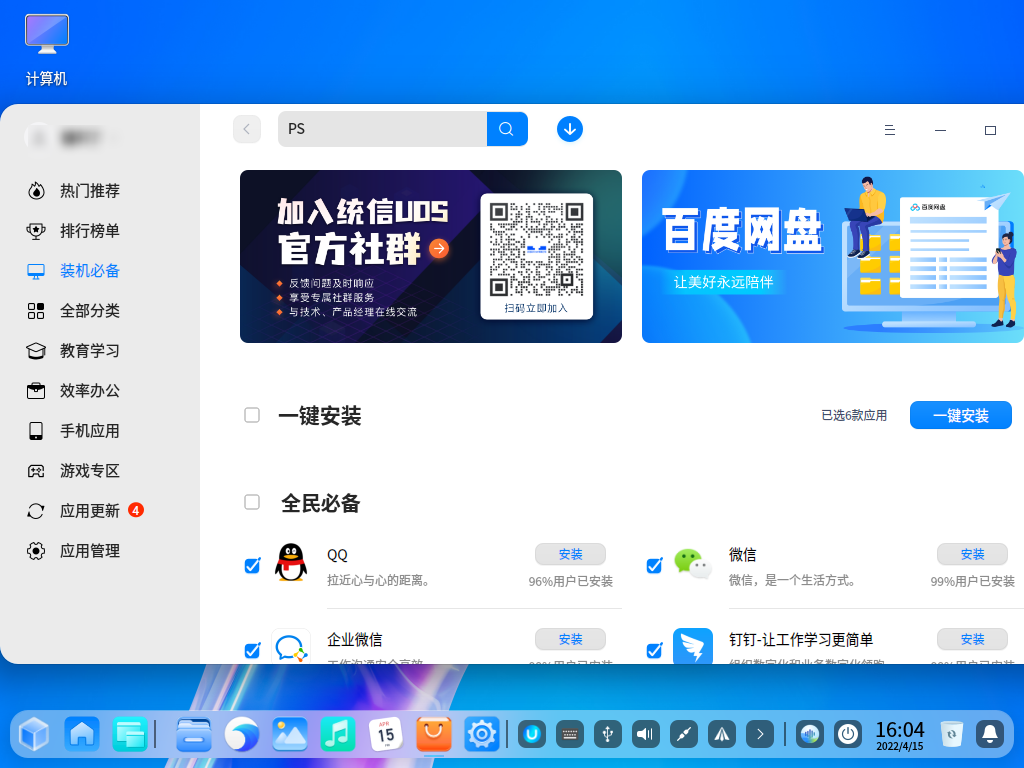Image resolution: width=1024 pixels, height=768 pixels.
Task: Click the triangular tray icon beside the arrow
Action: point(722,735)
